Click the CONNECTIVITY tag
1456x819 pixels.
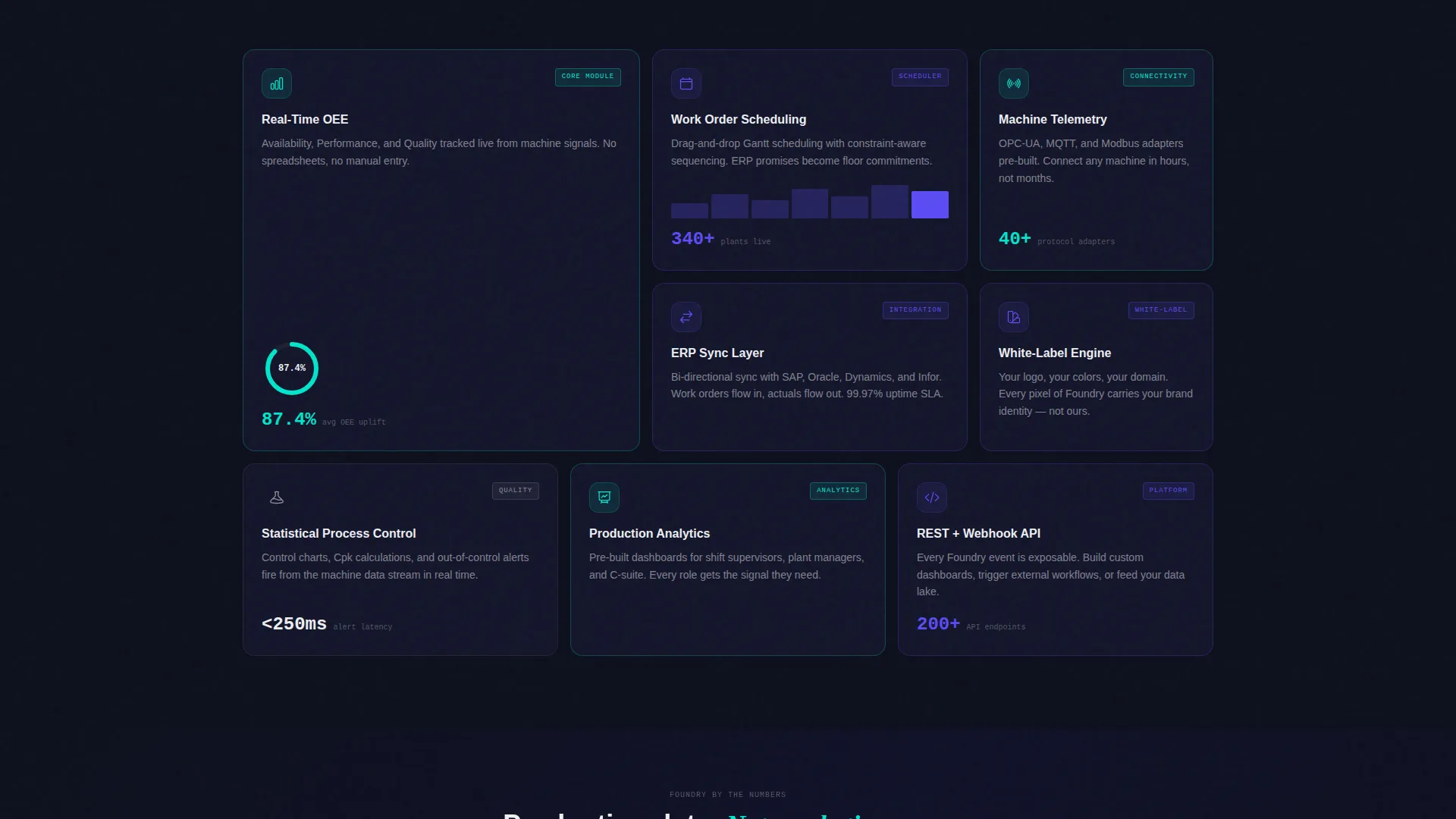click(x=1159, y=77)
